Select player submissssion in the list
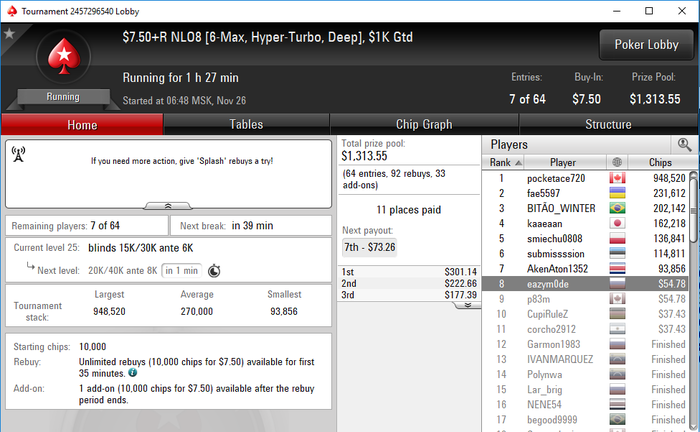The height and width of the screenshot is (432, 700). [x=585, y=253]
